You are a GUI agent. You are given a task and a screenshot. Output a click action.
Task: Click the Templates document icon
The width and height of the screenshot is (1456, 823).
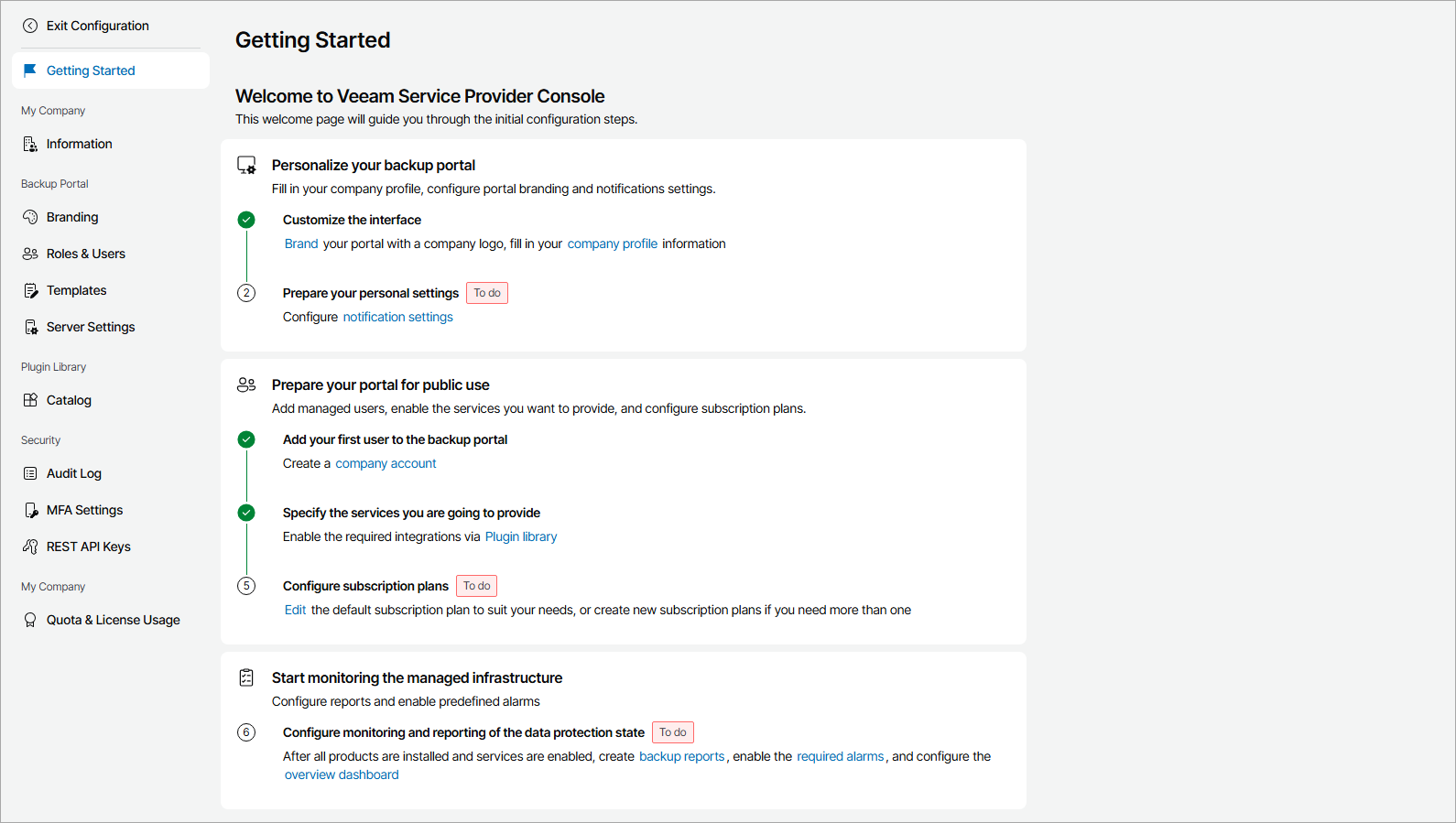click(x=30, y=290)
